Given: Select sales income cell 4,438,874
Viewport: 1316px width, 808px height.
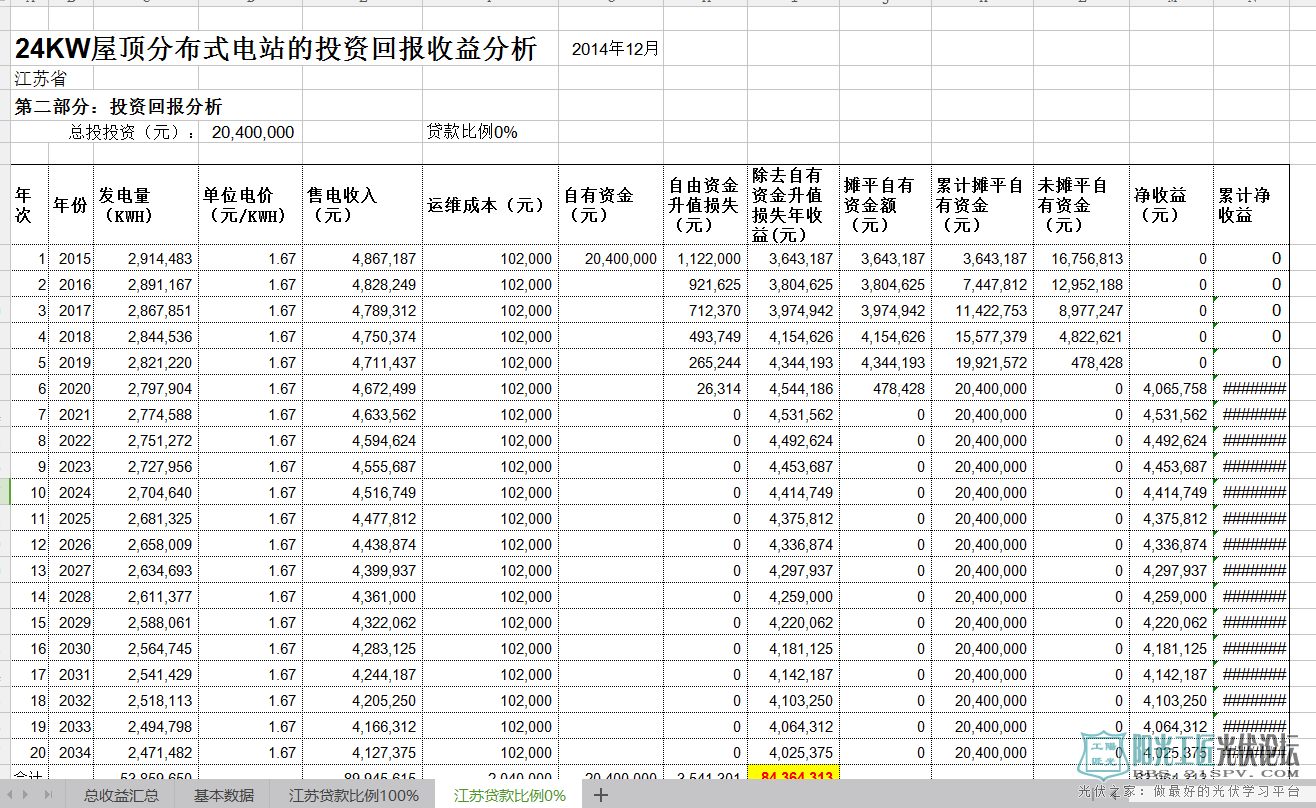Looking at the screenshot, I should 362,544.
